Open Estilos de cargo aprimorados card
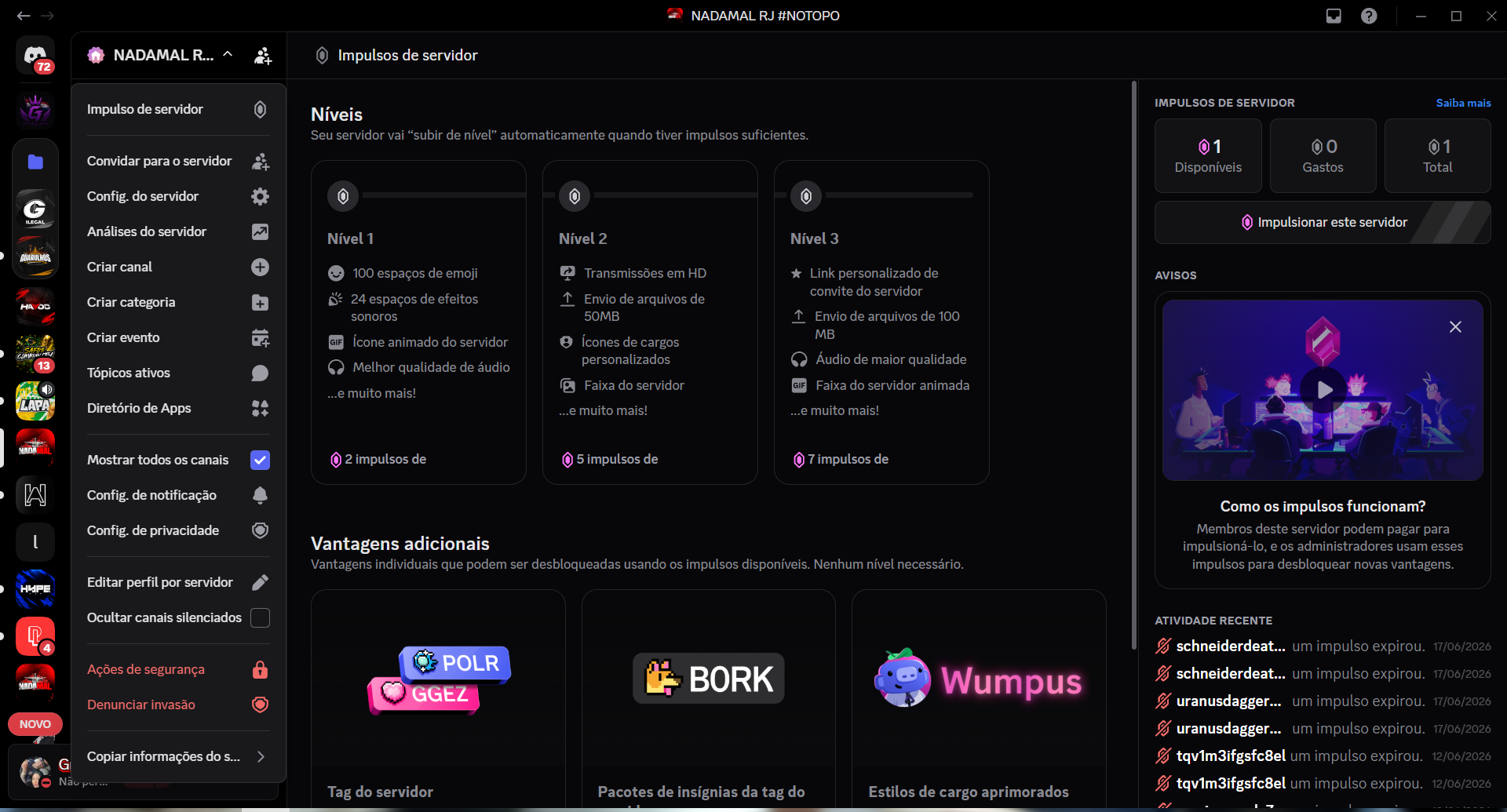This screenshot has height=812, width=1507. (x=979, y=699)
